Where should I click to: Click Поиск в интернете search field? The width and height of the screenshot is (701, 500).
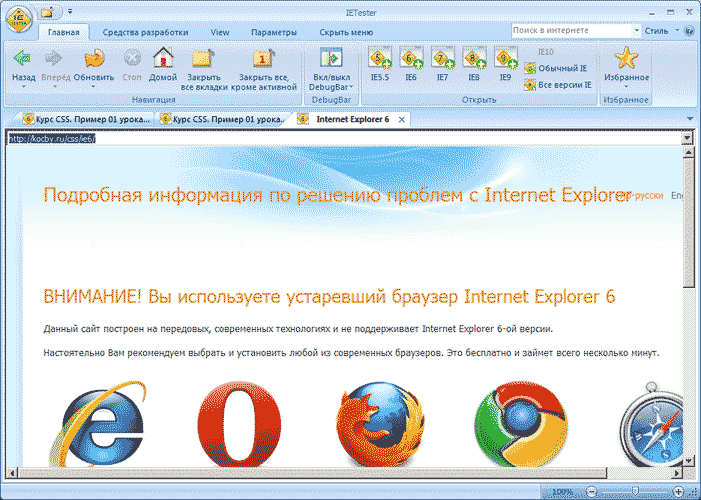coord(572,30)
